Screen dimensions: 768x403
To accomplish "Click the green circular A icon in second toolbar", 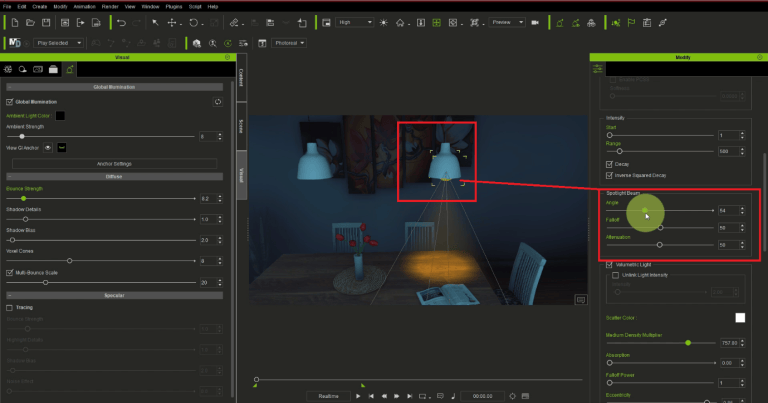I will coord(228,43).
